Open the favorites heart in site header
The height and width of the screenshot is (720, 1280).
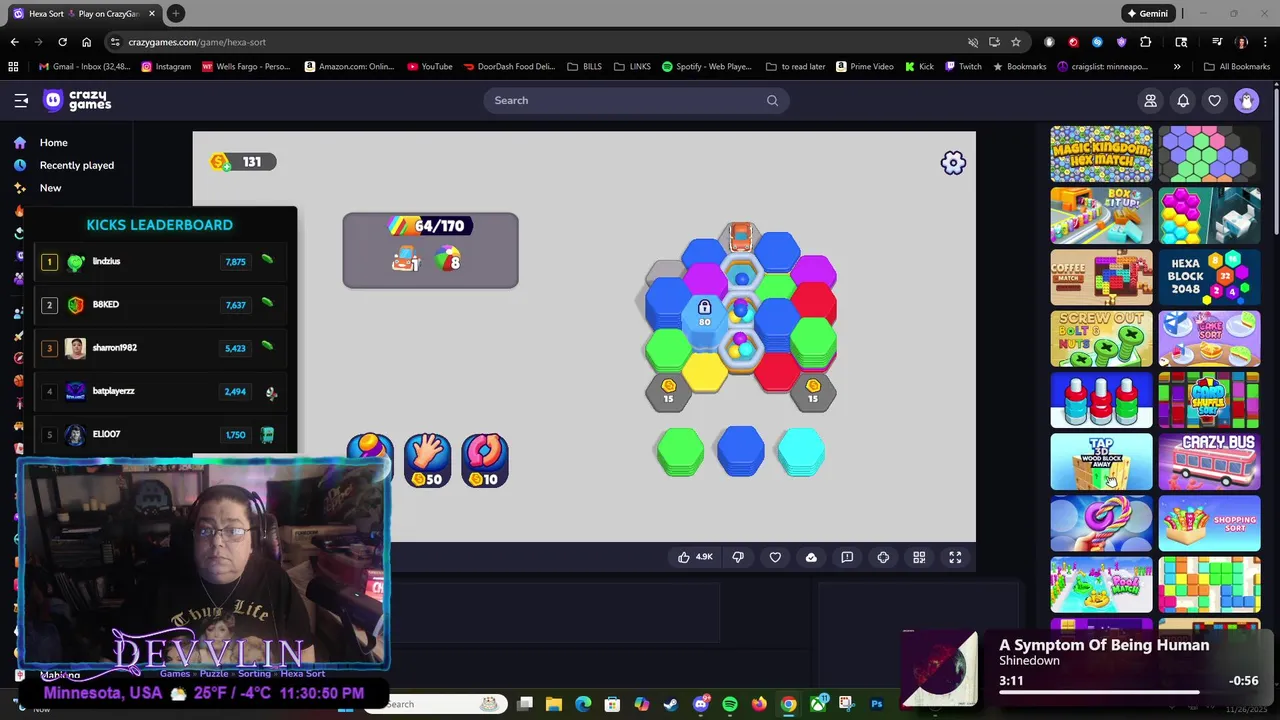(x=1214, y=100)
